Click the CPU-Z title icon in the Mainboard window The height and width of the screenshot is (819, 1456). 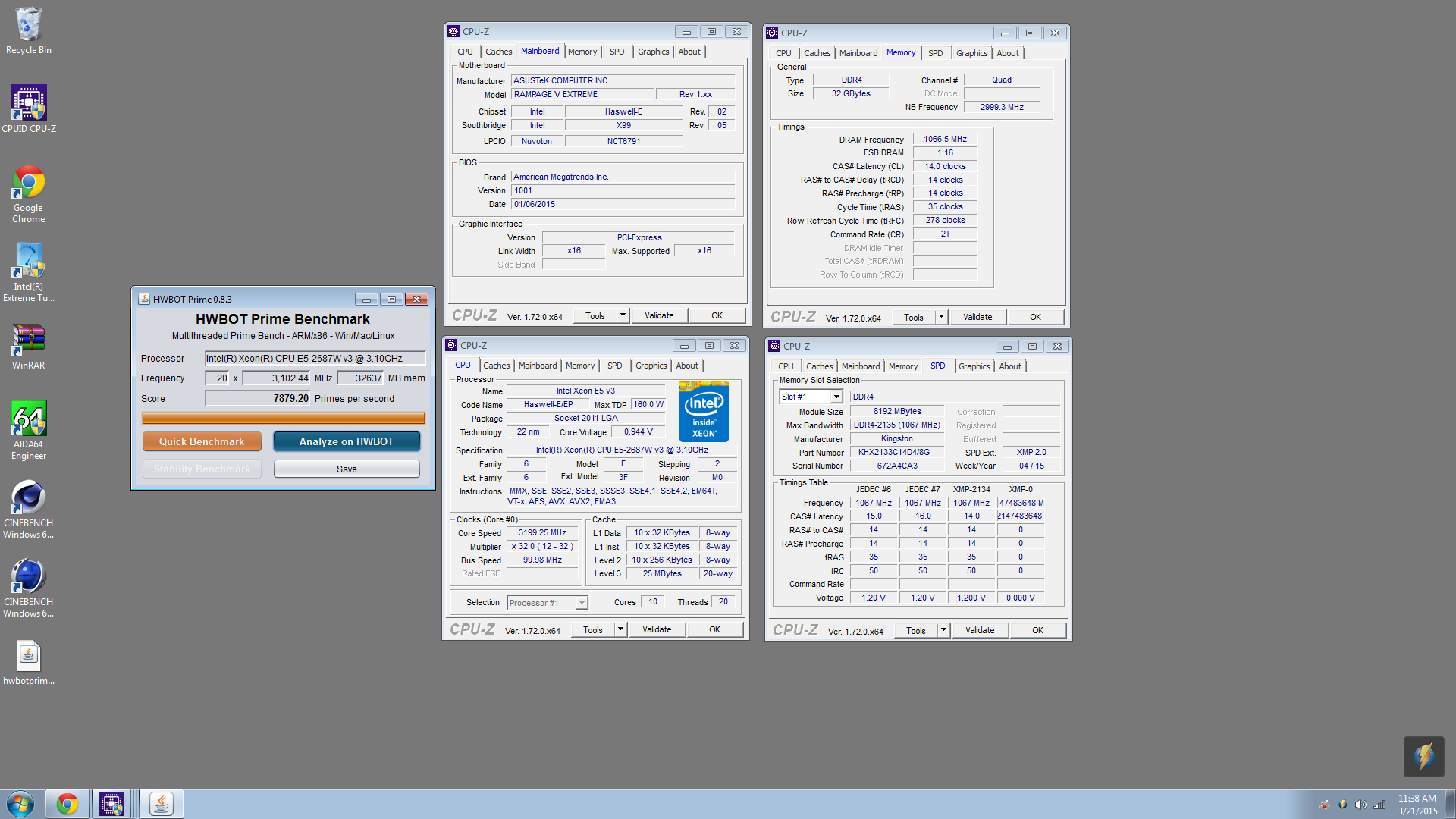coord(453,31)
